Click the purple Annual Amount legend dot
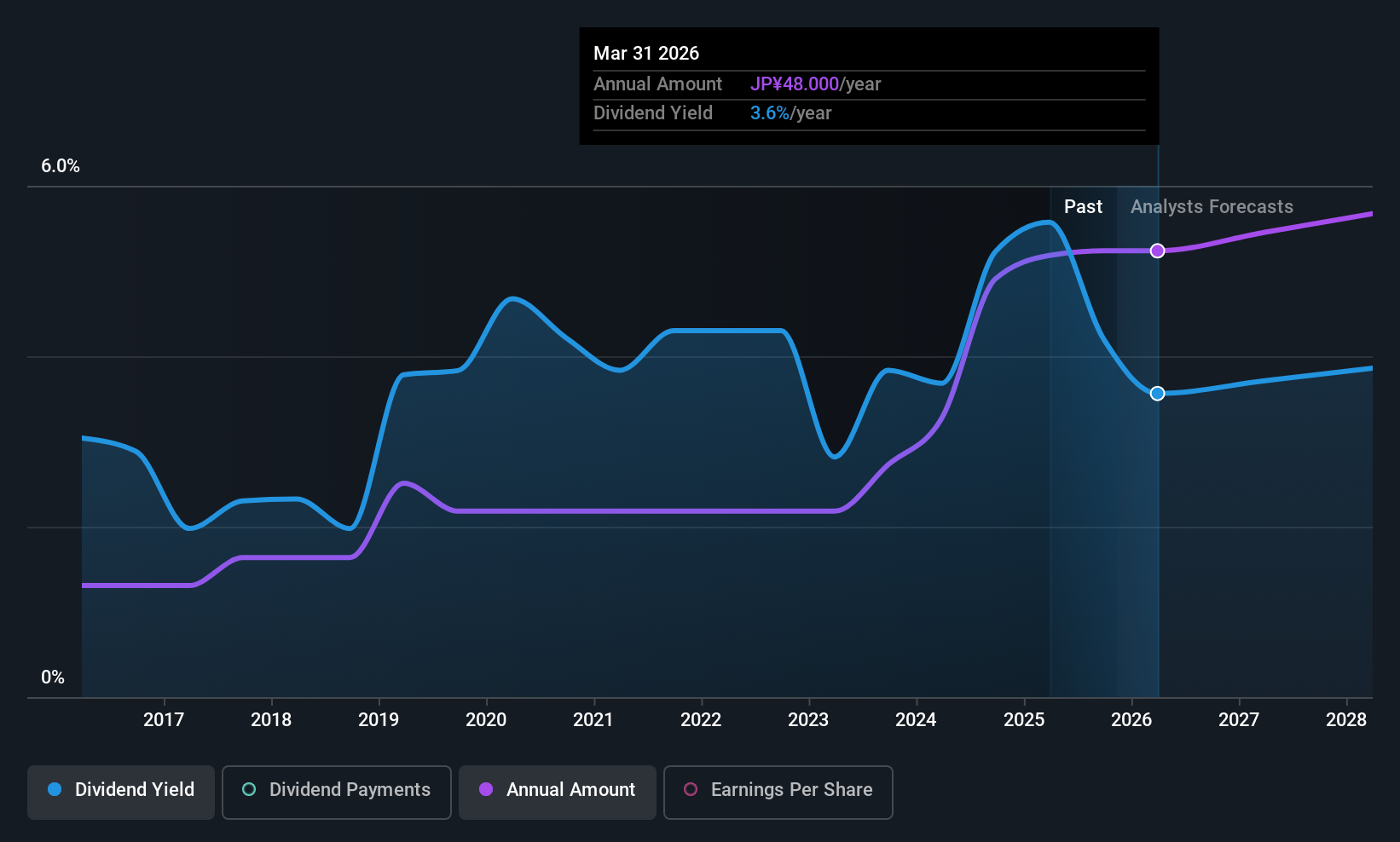The image size is (1400, 842). point(486,790)
